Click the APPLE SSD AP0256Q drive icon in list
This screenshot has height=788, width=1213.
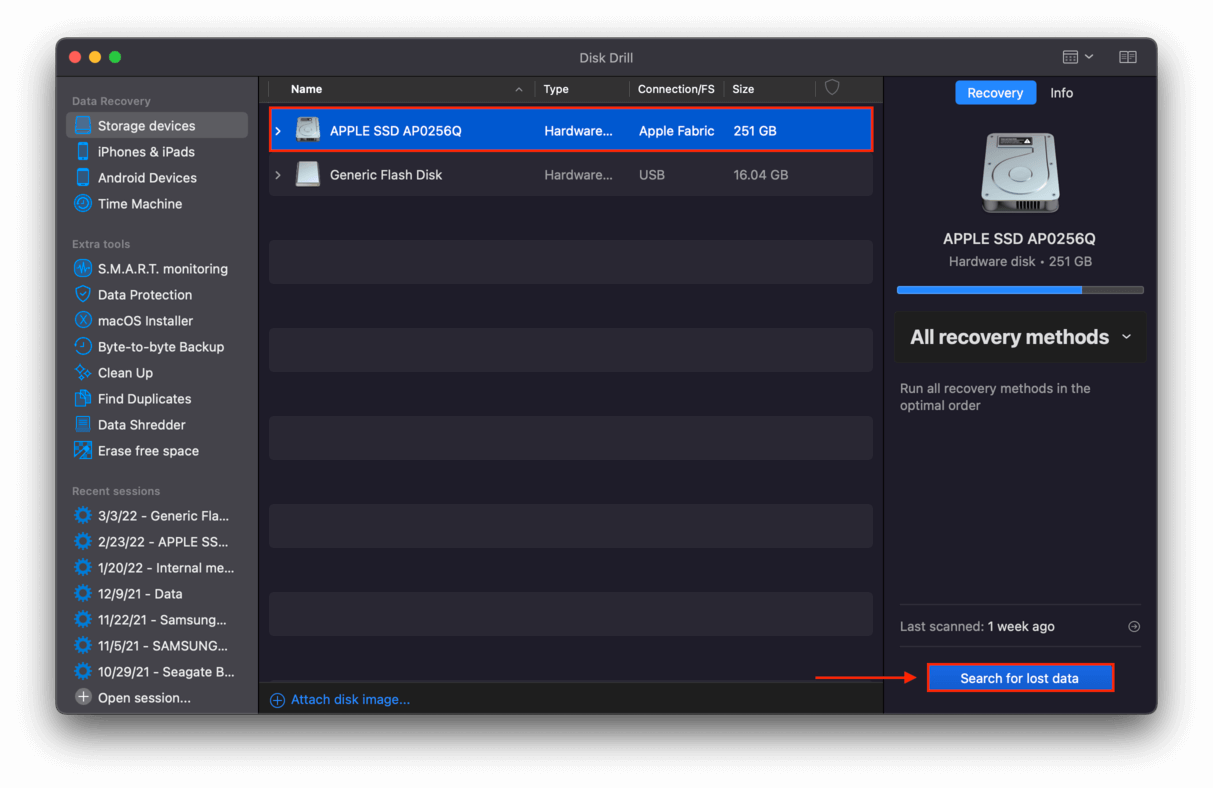(308, 131)
